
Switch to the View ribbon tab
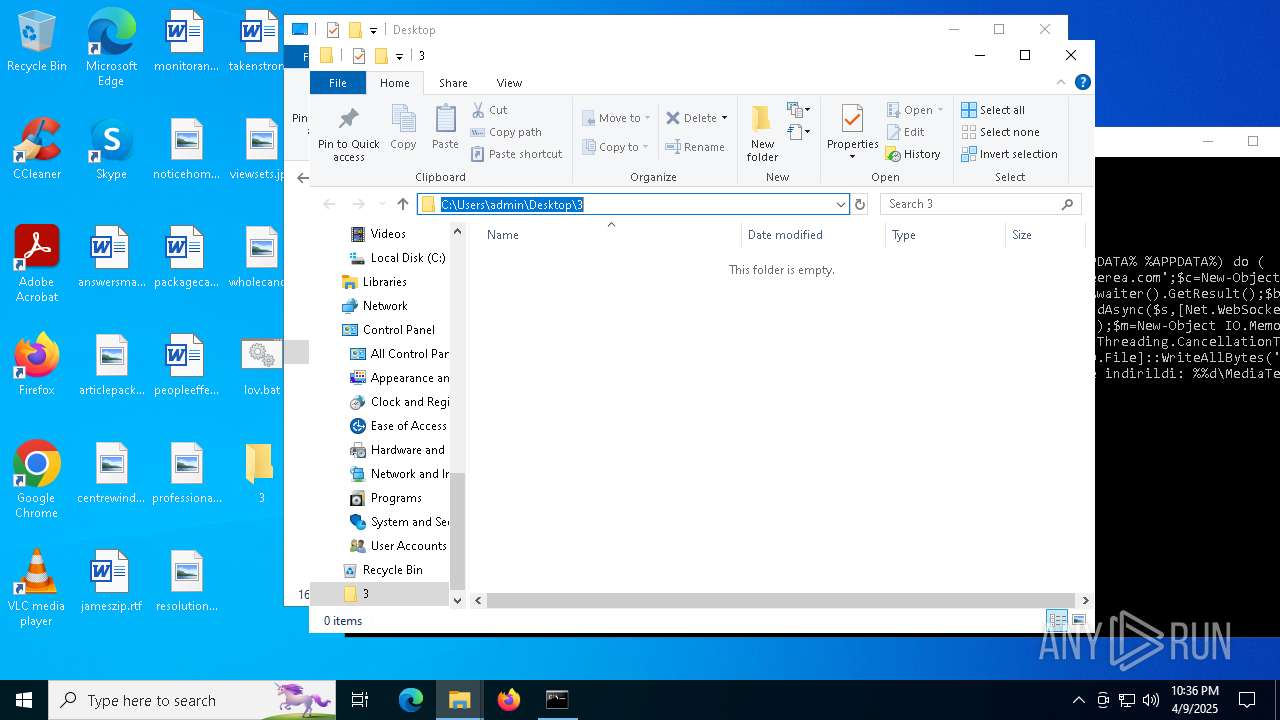click(509, 83)
